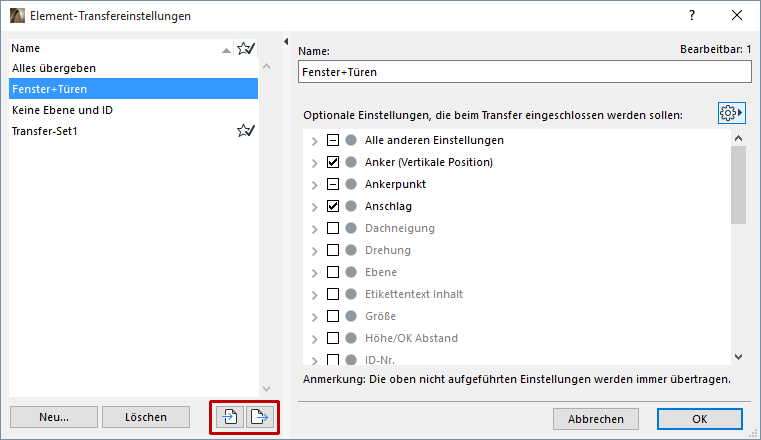
Task: Uncheck the Anker (Vertikale Position) checkbox
Action: [334, 162]
